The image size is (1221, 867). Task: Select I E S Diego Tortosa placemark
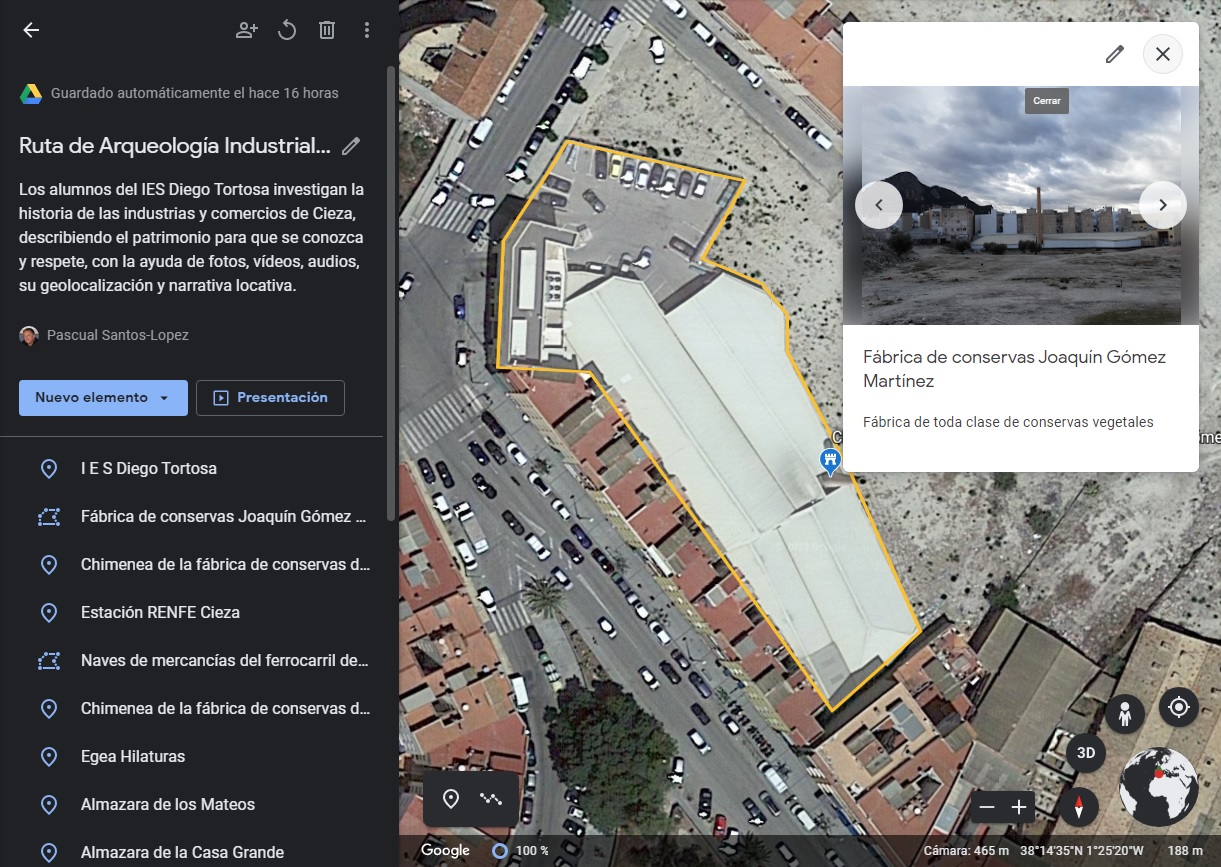148,468
